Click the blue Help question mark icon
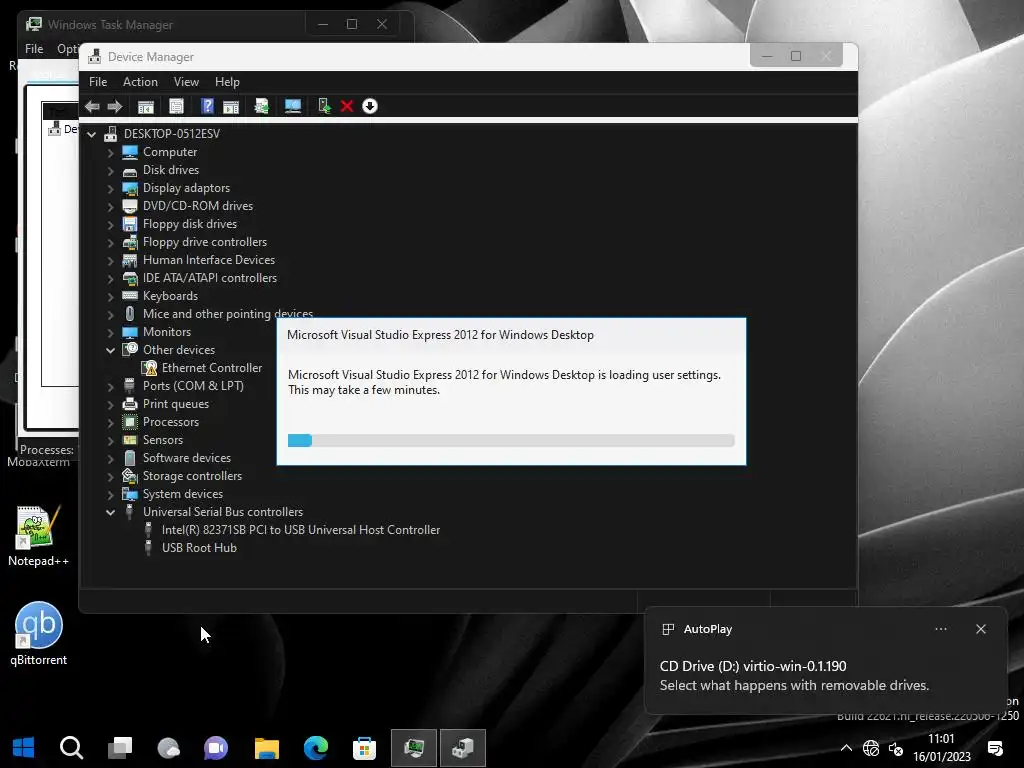This screenshot has width=1024, height=768. 207,106
